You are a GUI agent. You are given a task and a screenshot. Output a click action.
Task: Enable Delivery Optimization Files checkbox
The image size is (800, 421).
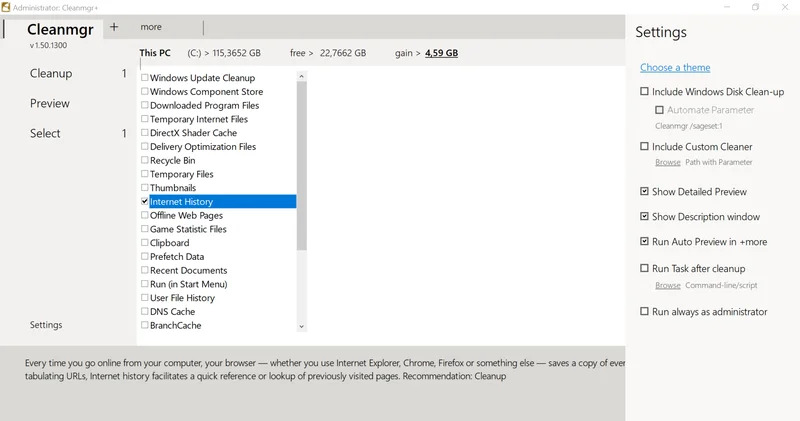pos(145,146)
